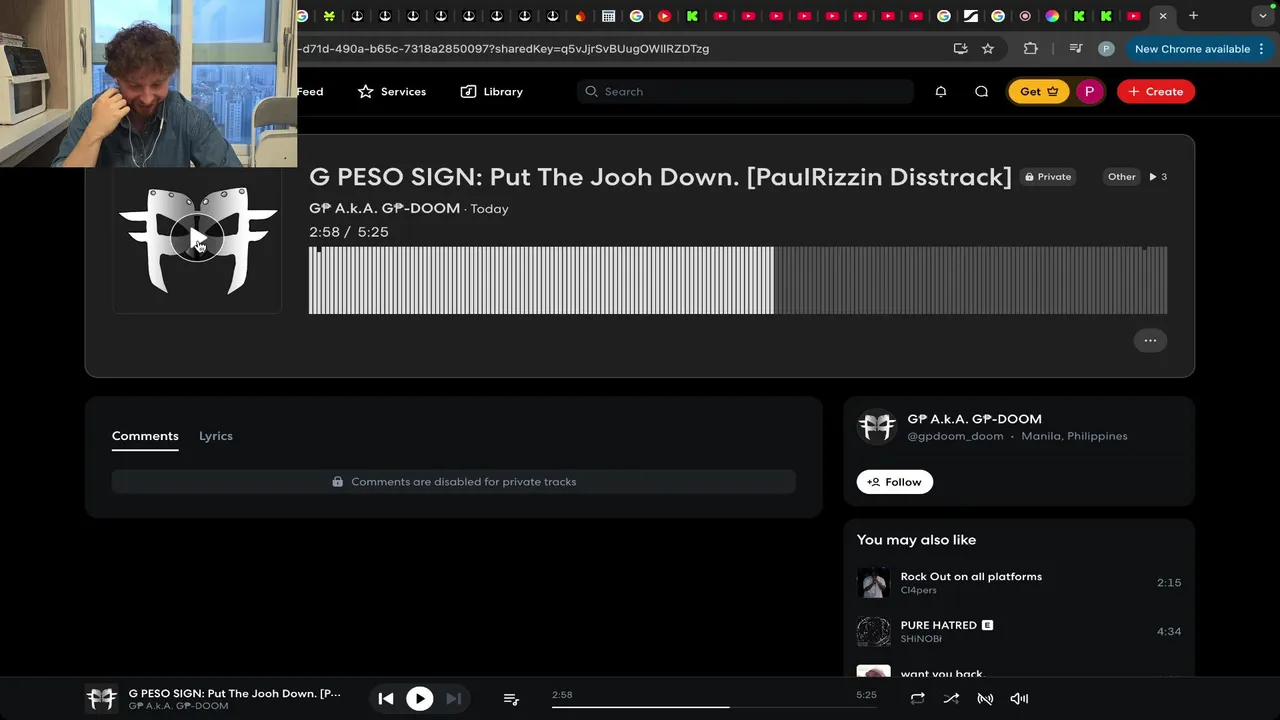This screenshot has height=720, width=1280.
Task: Open the Library menu
Action: point(491,91)
